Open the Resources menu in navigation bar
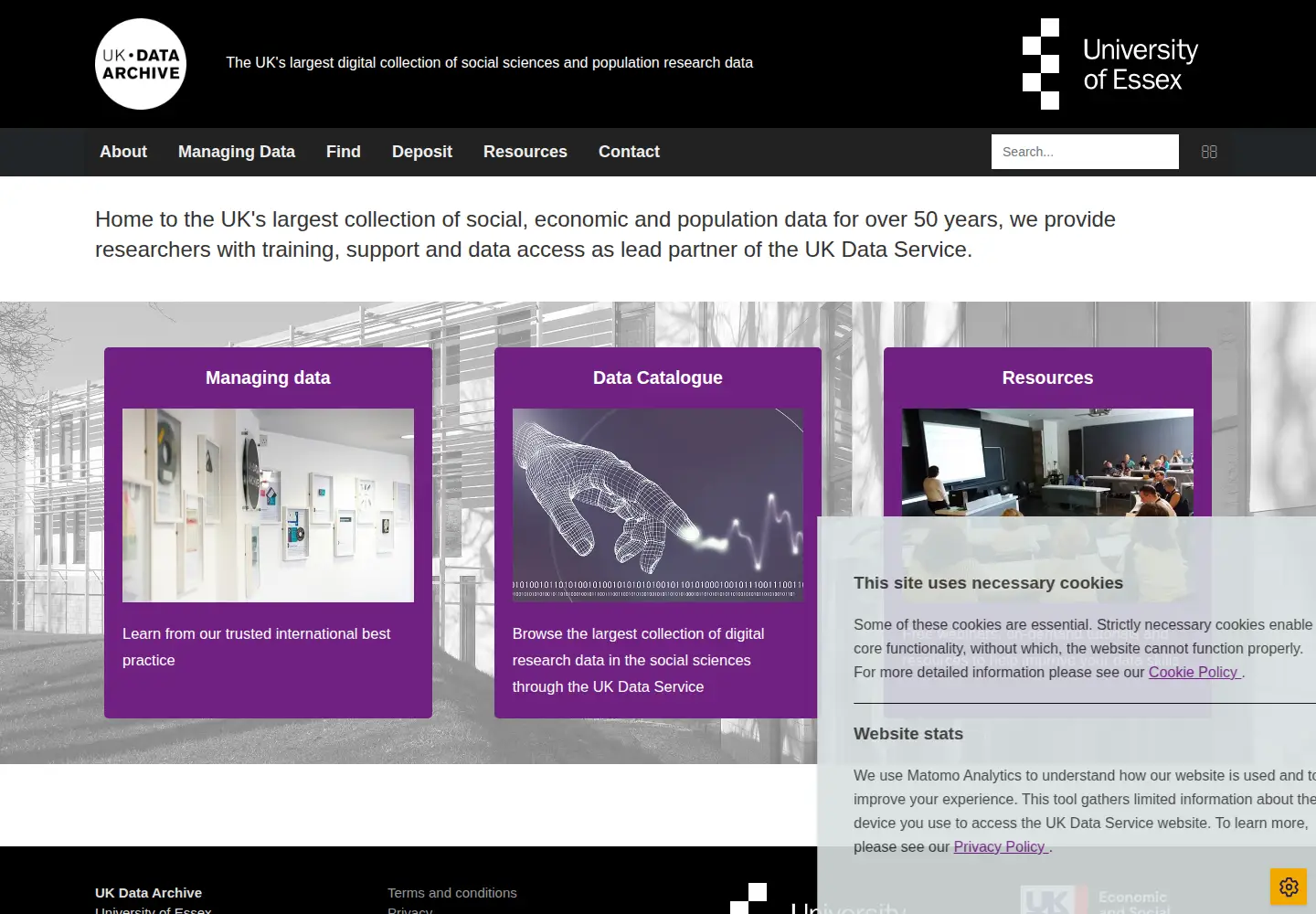This screenshot has height=914, width=1316. [525, 152]
